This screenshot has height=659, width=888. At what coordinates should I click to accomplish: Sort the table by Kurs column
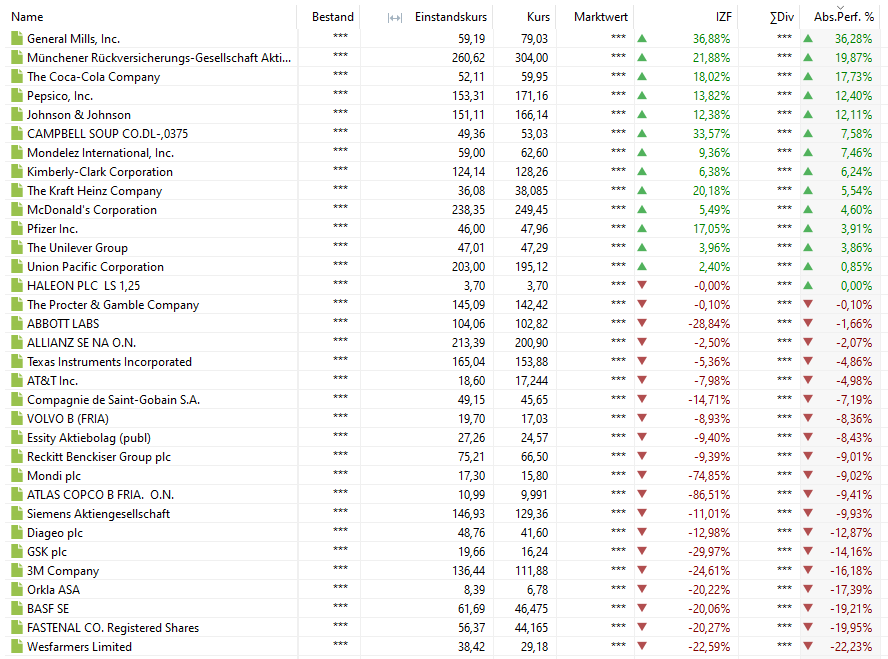[538, 17]
